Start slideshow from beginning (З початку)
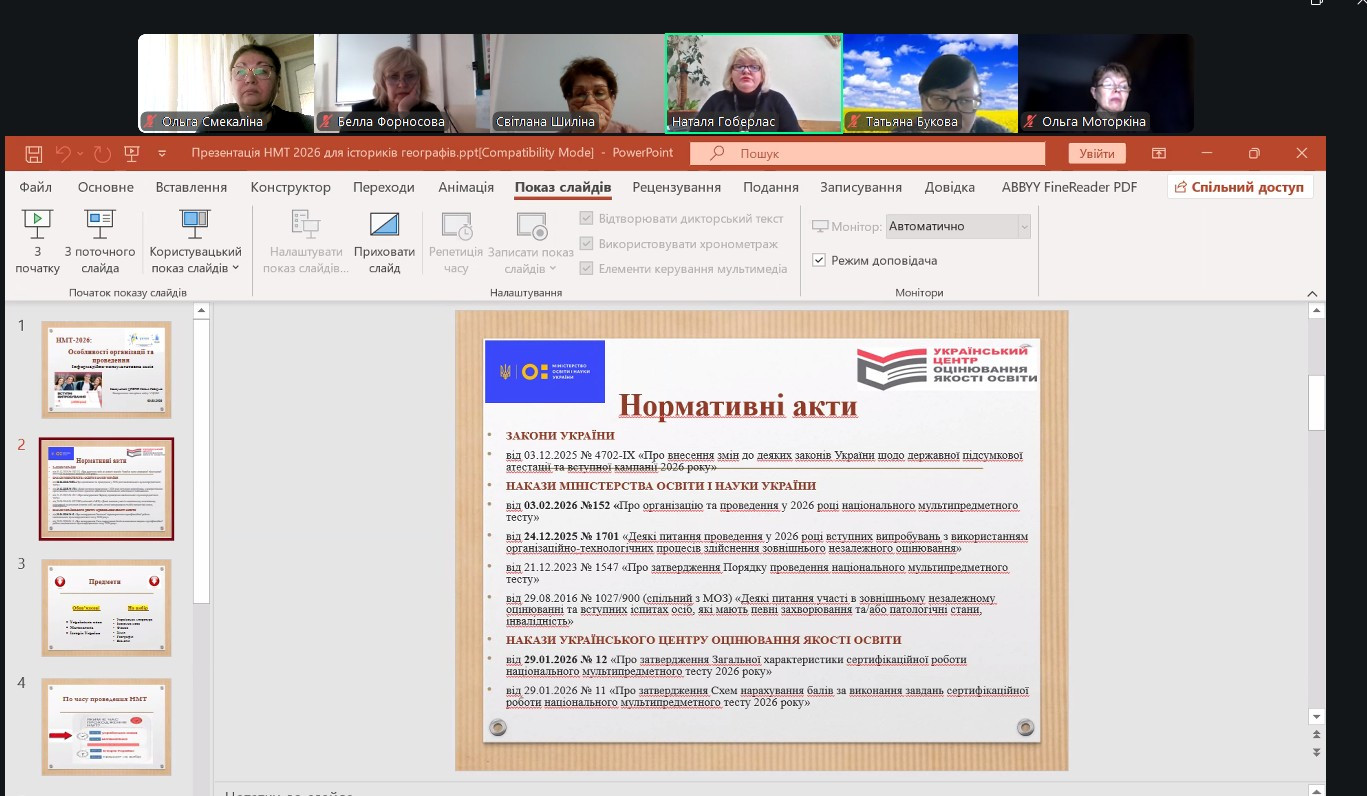Screen dimensions: 1367x796 click(x=37, y=224)
